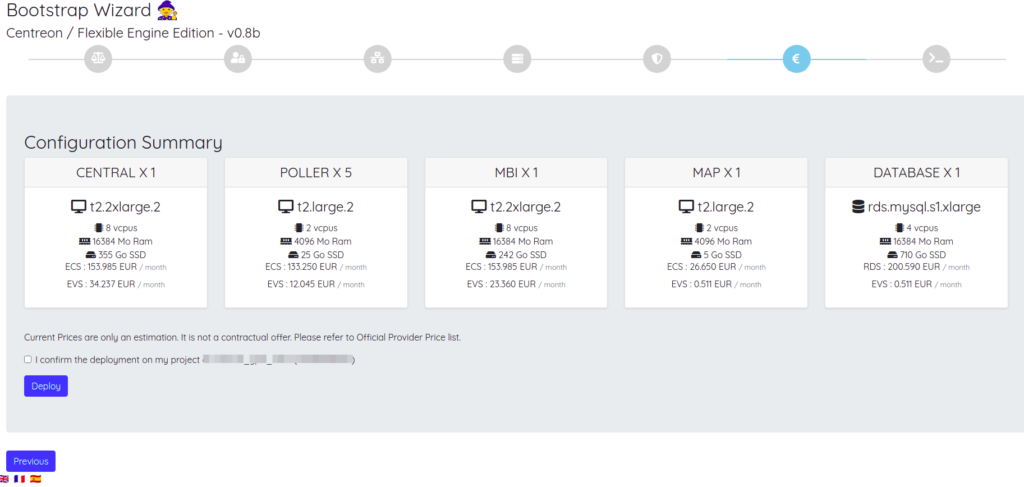Click the MBI X 1 card header

pos(516,173)
